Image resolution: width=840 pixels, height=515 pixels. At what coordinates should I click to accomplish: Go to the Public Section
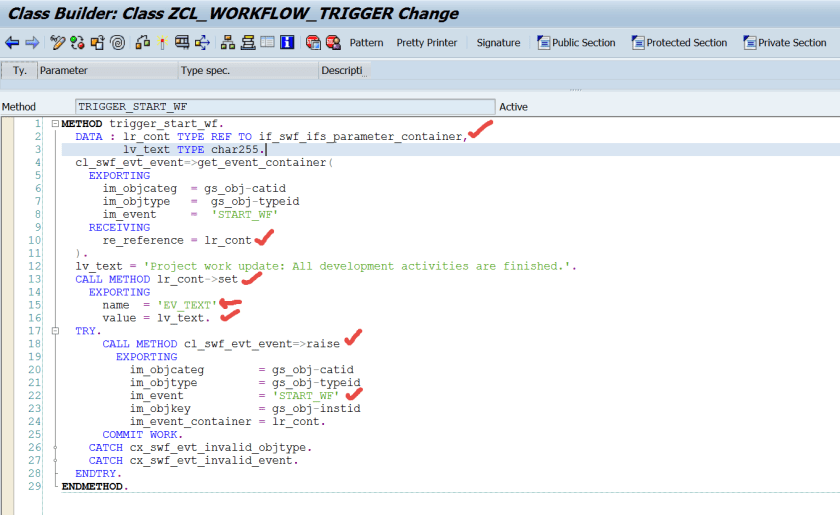click(577, 43)
